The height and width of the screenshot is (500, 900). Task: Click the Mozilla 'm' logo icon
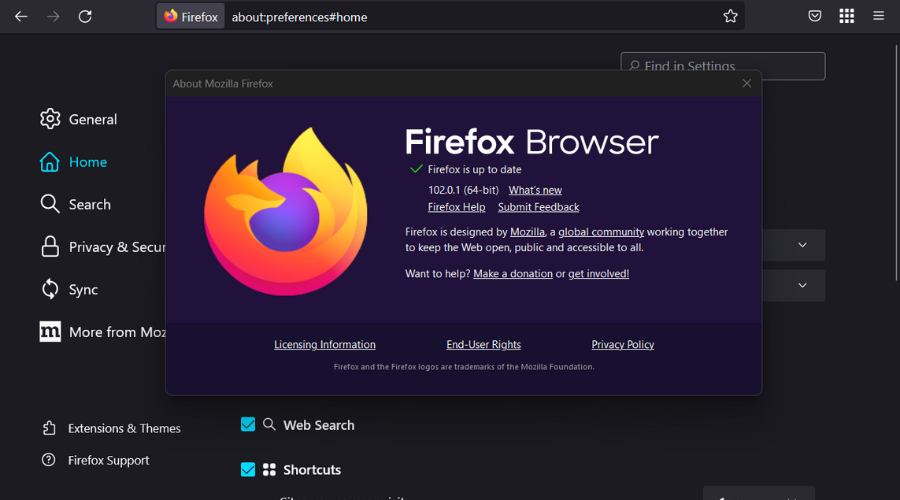tap(50, 331)
